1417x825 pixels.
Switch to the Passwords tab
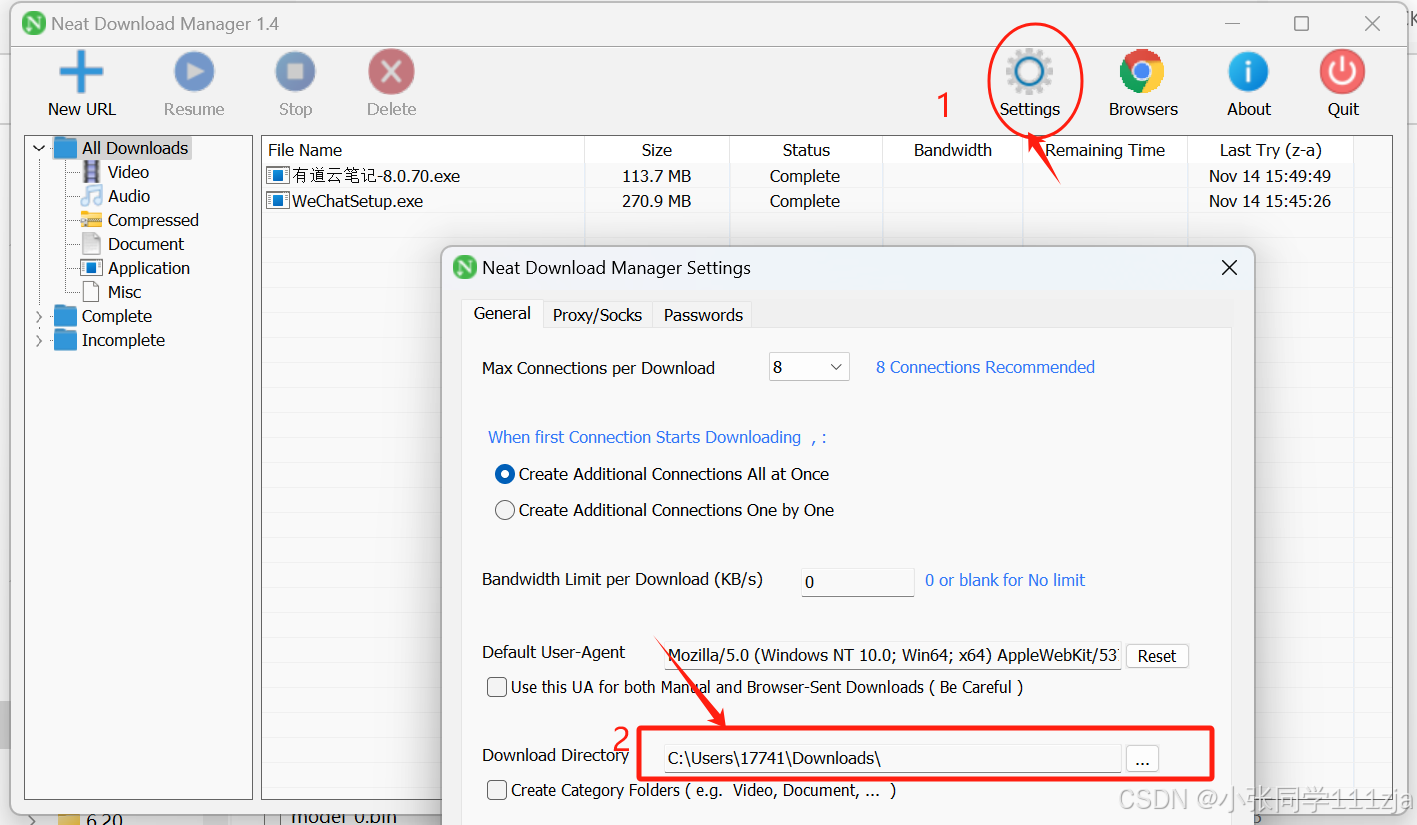pos(703,315)
